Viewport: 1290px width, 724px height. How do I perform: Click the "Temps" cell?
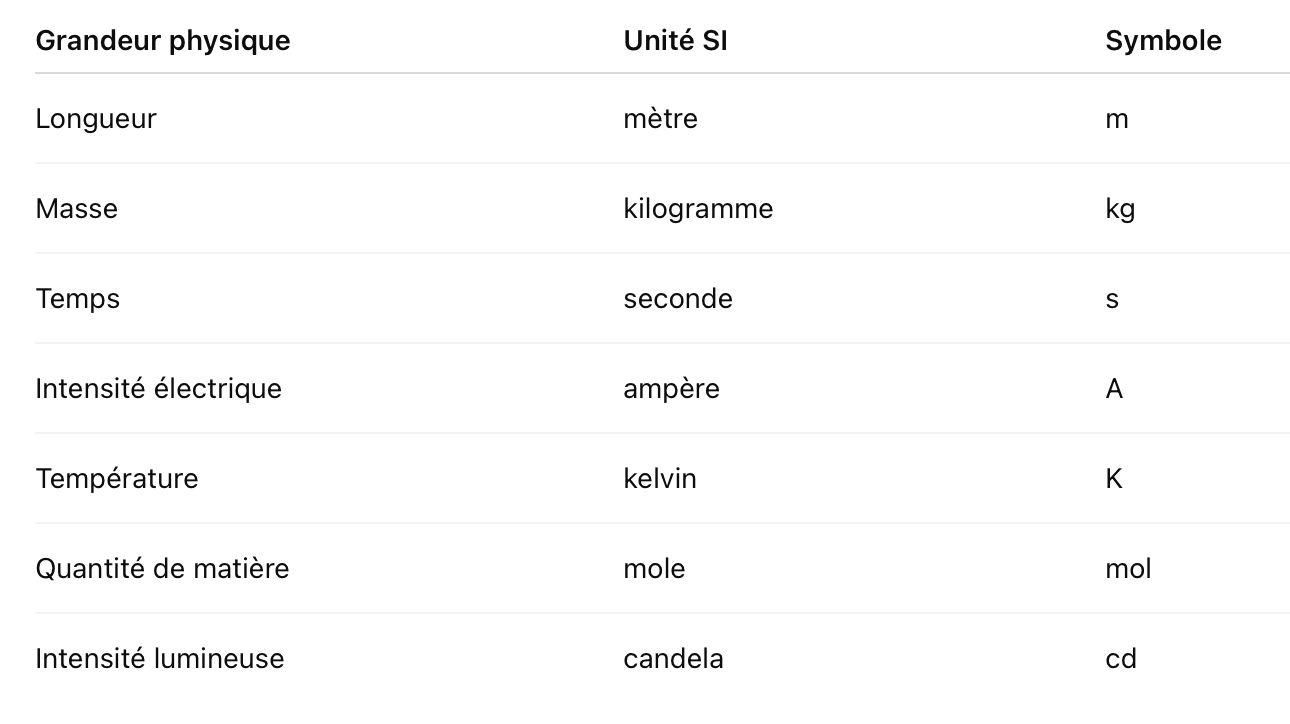[78, 299]
